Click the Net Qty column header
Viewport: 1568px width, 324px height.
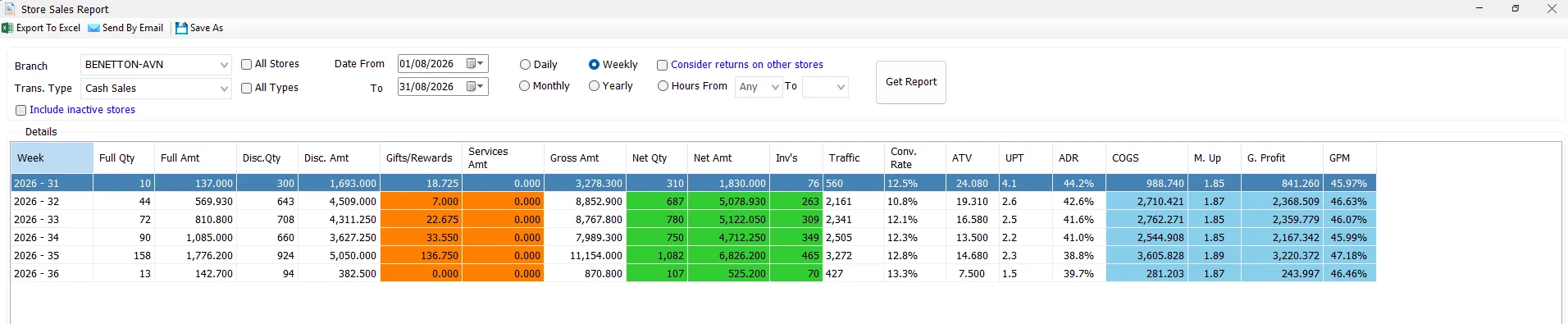click(x=657, y=158)
